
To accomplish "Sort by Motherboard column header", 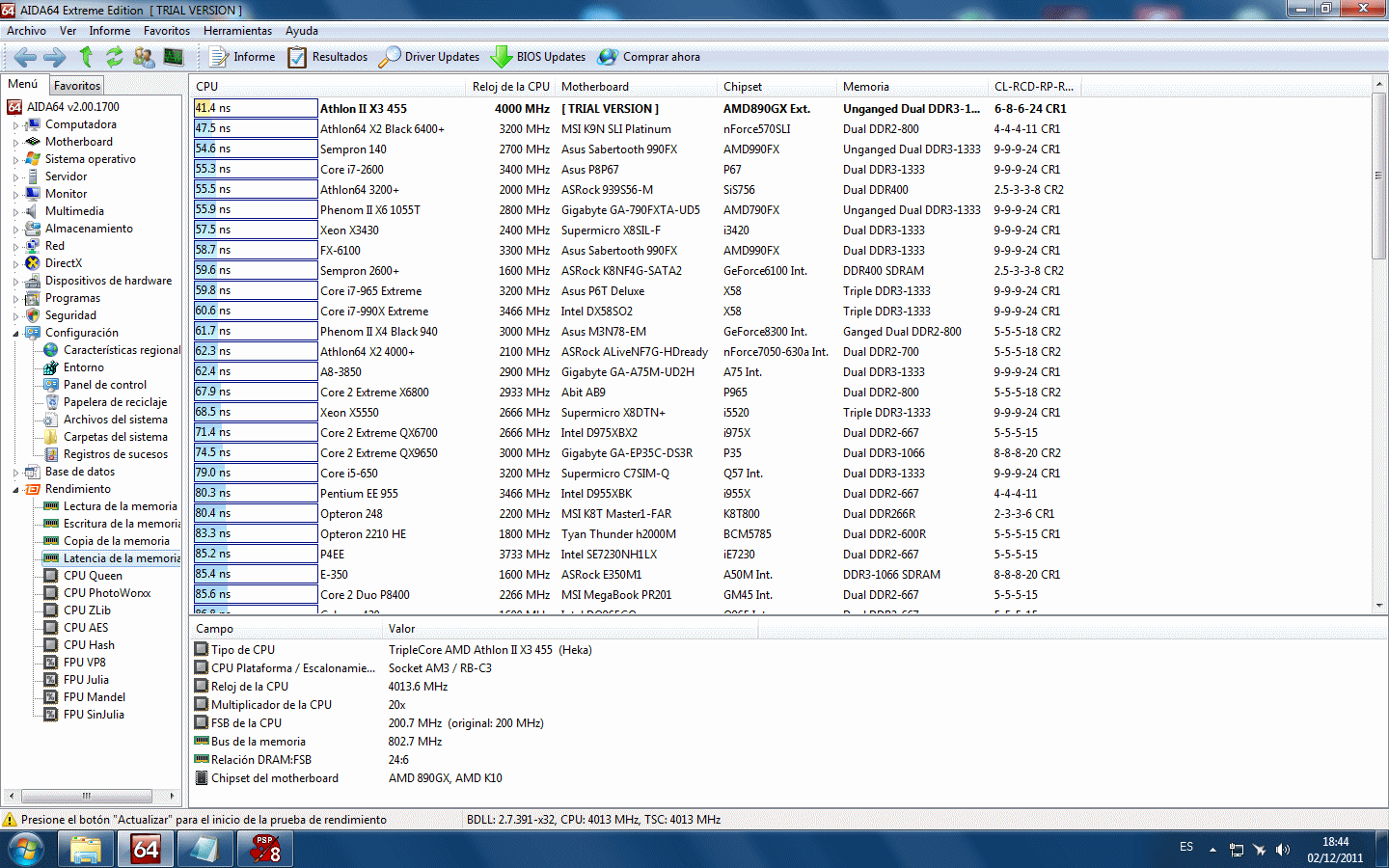I will point(637,87).
